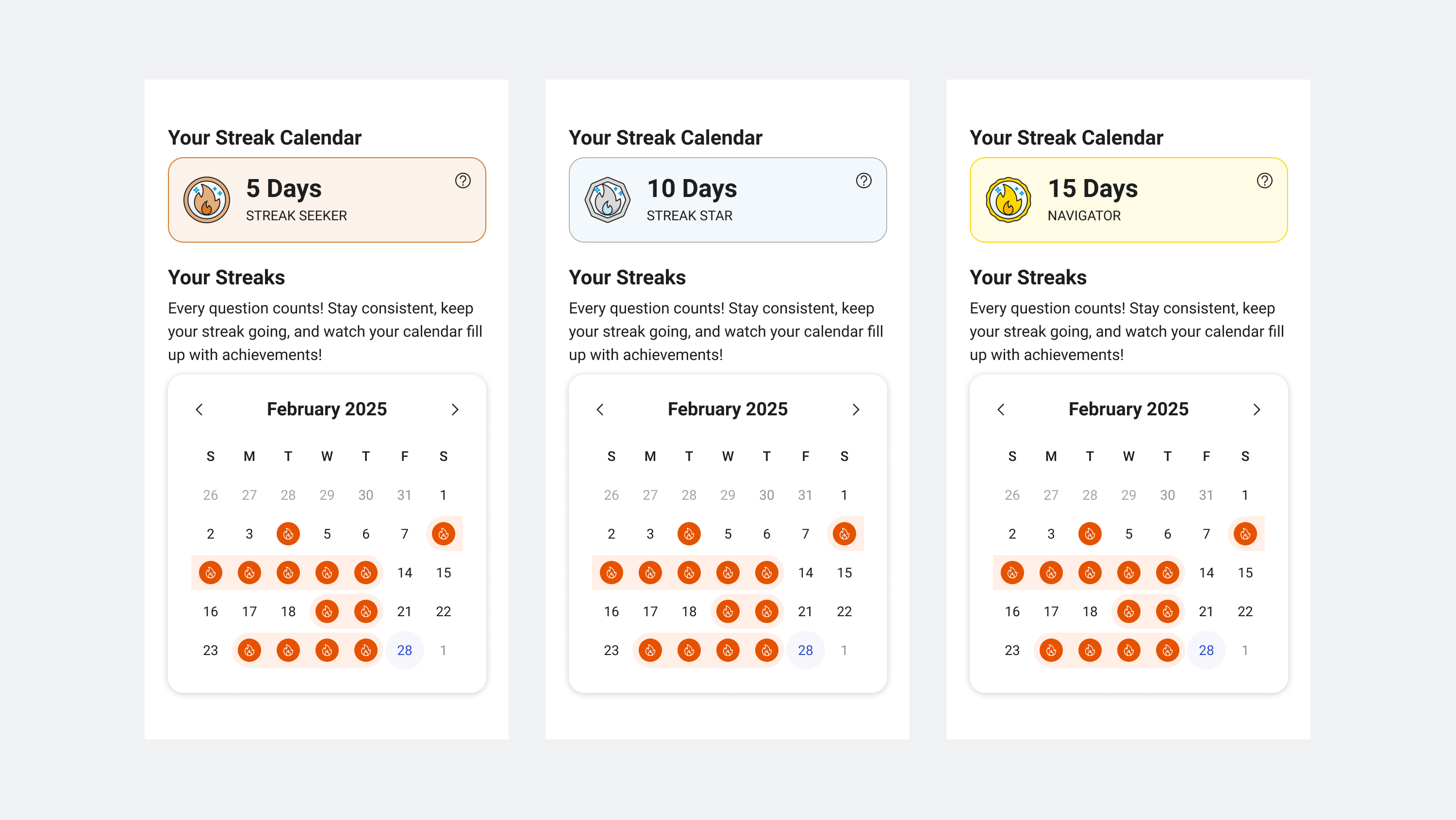
Task: Go to previous month in 10 Days calendar
Action: [x=600, y=410]
